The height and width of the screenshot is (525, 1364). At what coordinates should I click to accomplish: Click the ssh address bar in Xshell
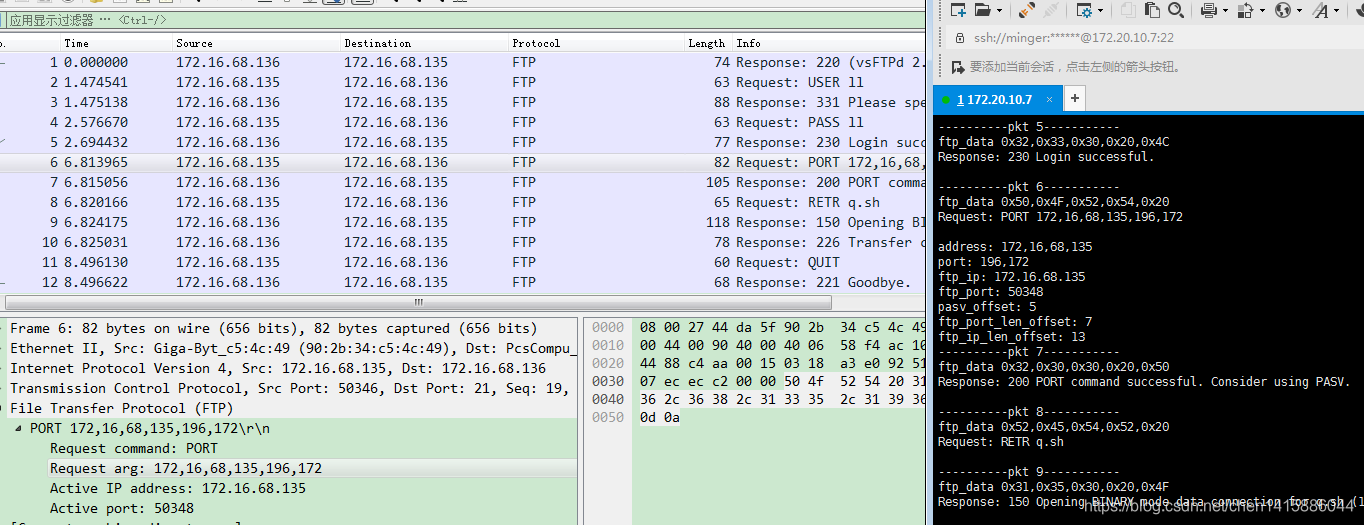point(1155,37)
